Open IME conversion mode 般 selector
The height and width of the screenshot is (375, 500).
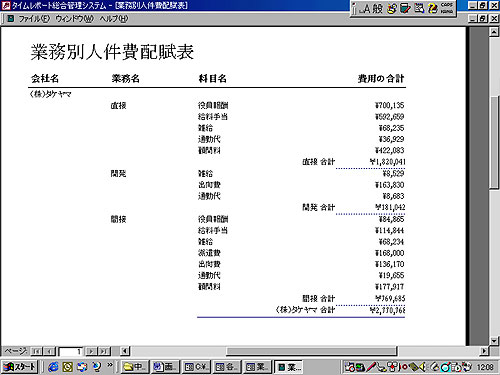(x=378, y=8)
